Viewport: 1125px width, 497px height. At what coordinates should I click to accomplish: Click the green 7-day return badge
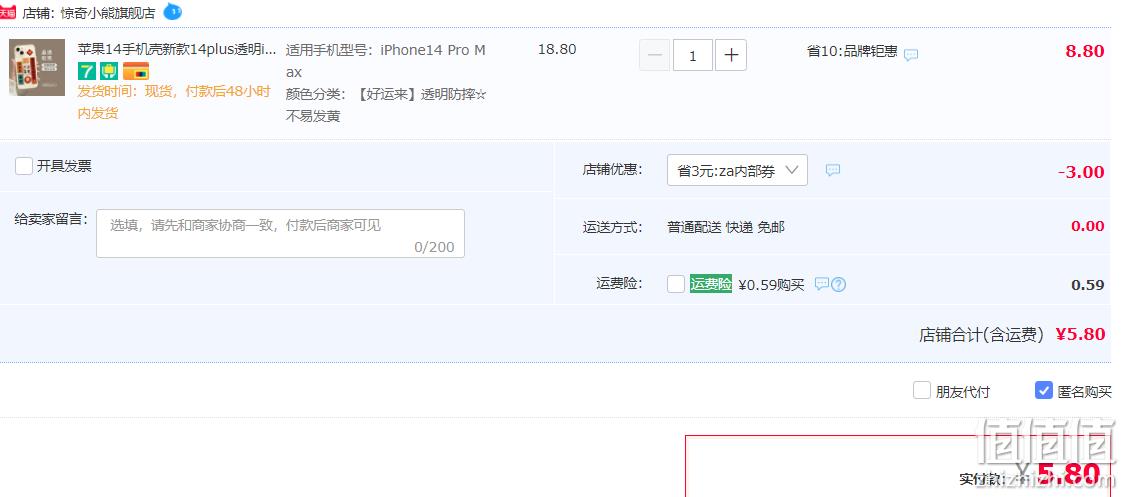click(87, 71)
